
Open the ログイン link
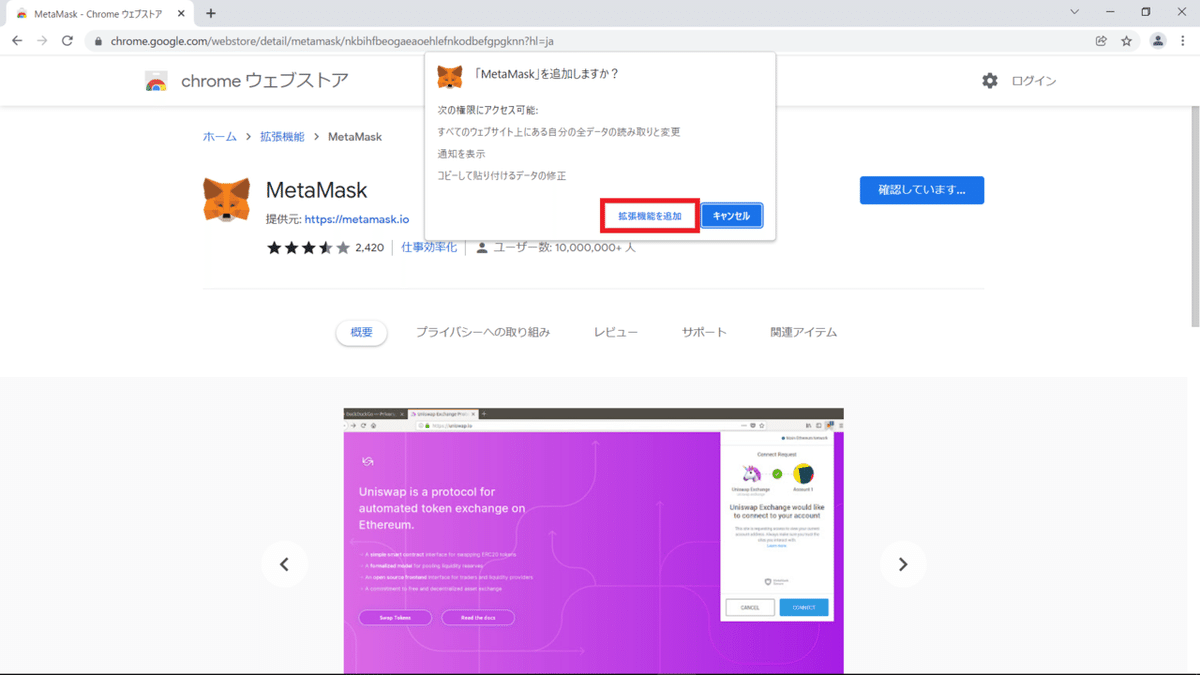1035,81
